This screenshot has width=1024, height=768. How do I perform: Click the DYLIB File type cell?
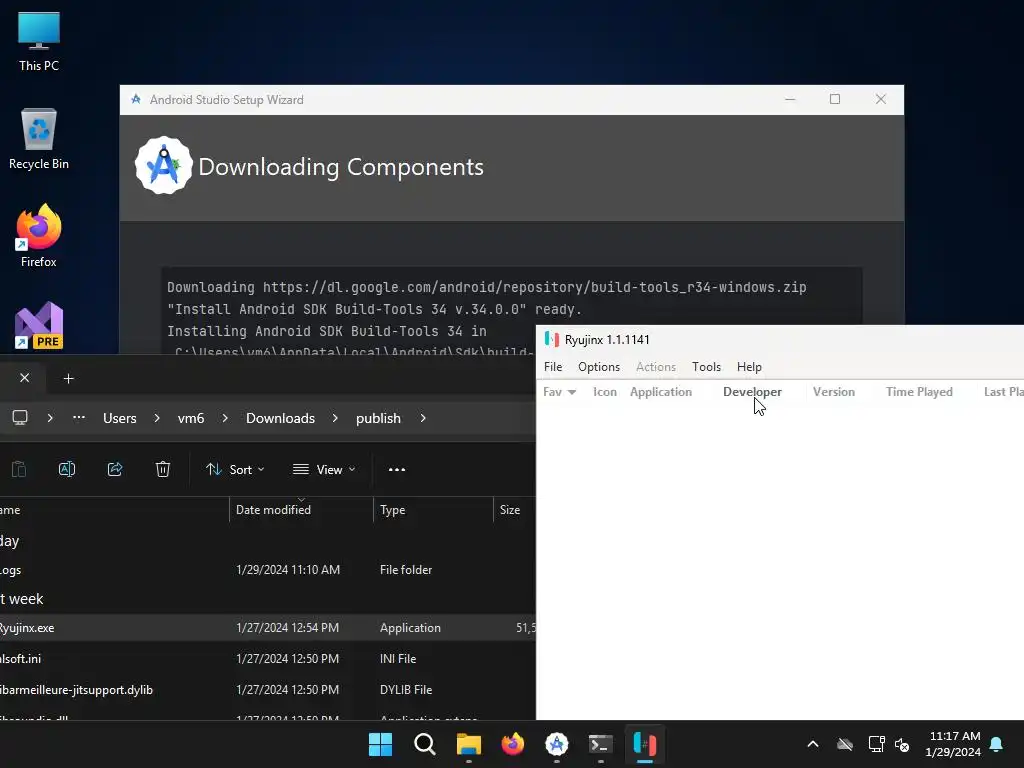(406, 690)
